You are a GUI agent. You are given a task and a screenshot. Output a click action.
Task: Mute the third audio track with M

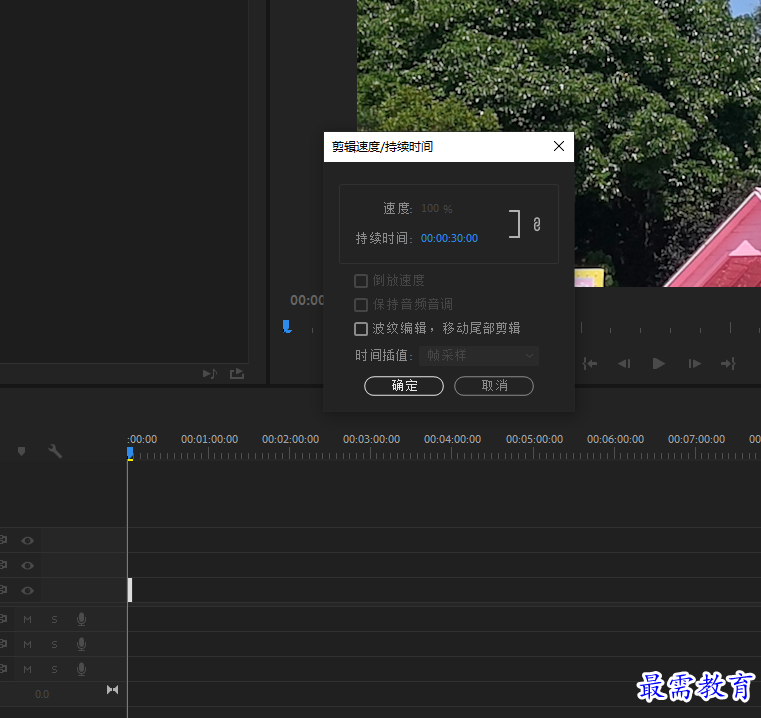click(27, 669)
